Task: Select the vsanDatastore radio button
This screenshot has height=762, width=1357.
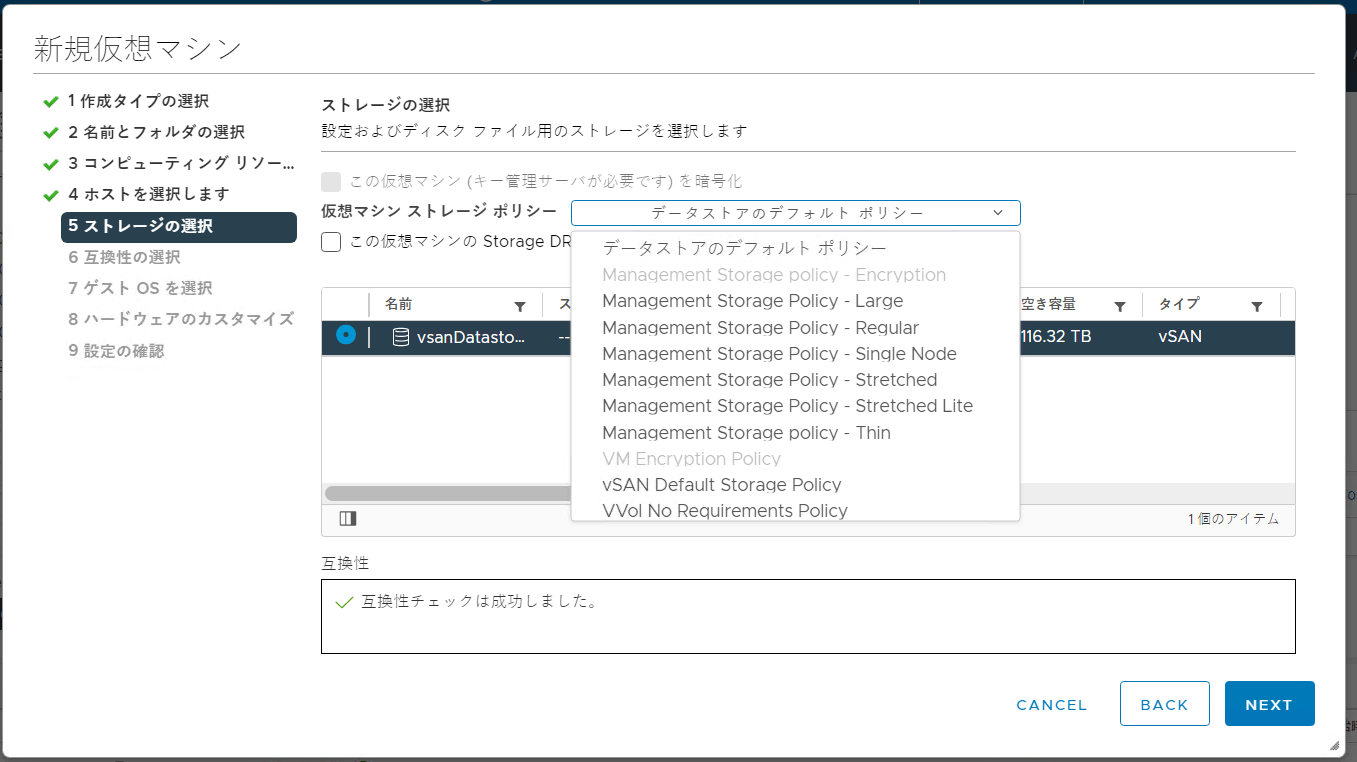Action: pyautogui.click(x=344, y=336)
